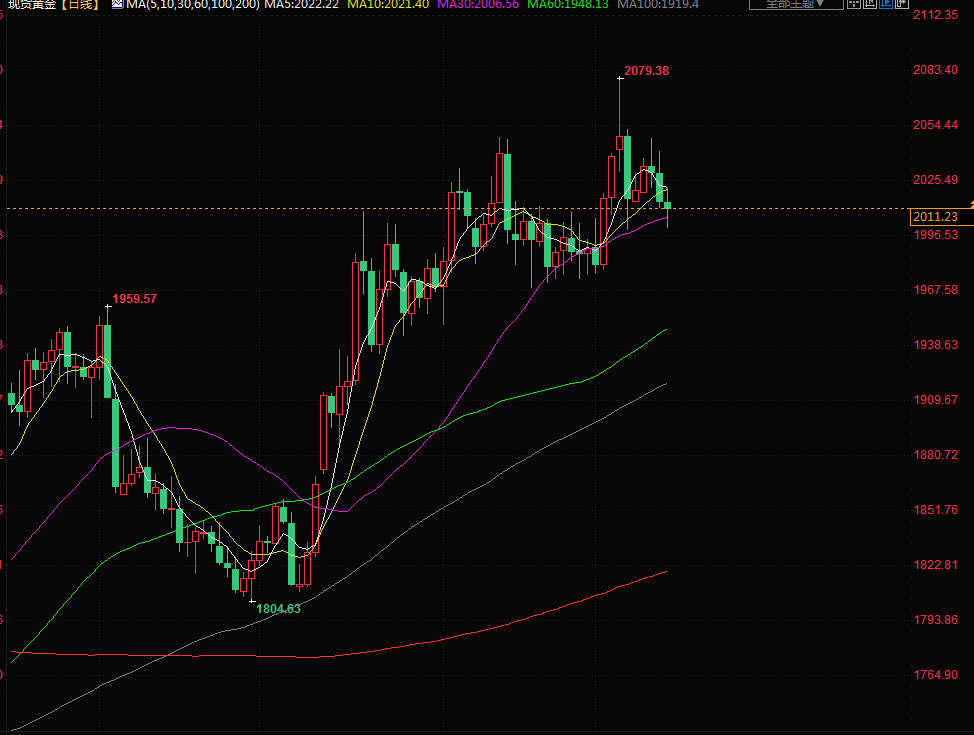The height and width of the screenshot is (735, 974).
Task: Click the 1996.53 price axis label
Action: click(x=935, y=235)
